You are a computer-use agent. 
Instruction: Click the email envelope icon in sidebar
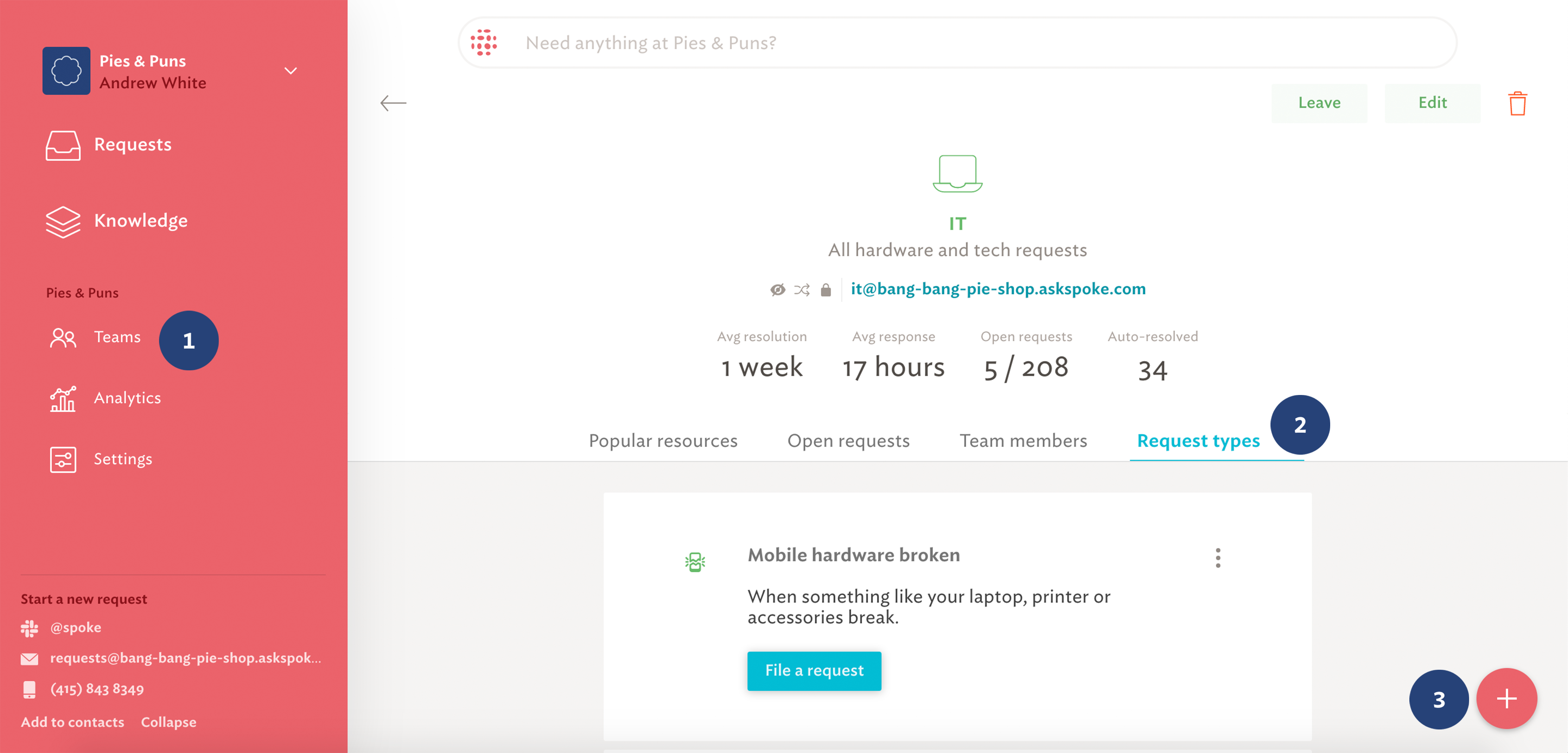(x=29, y=659)
